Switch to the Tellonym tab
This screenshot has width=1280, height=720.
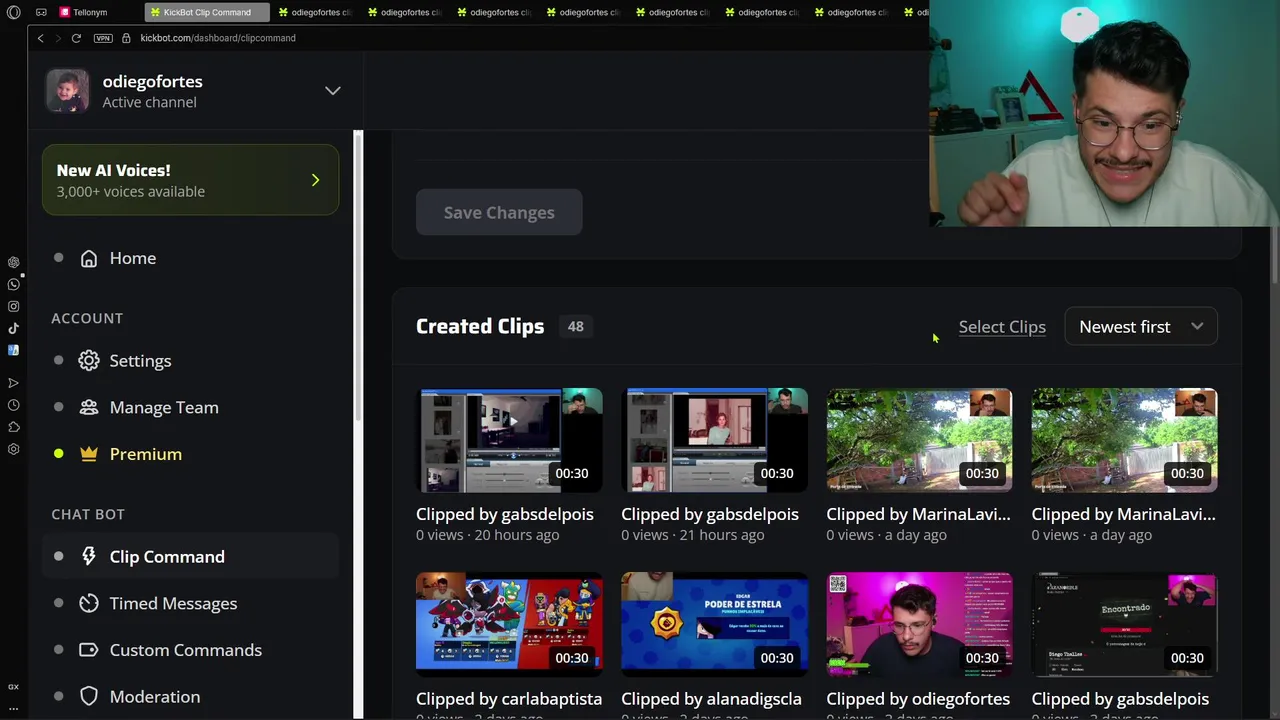84,12
